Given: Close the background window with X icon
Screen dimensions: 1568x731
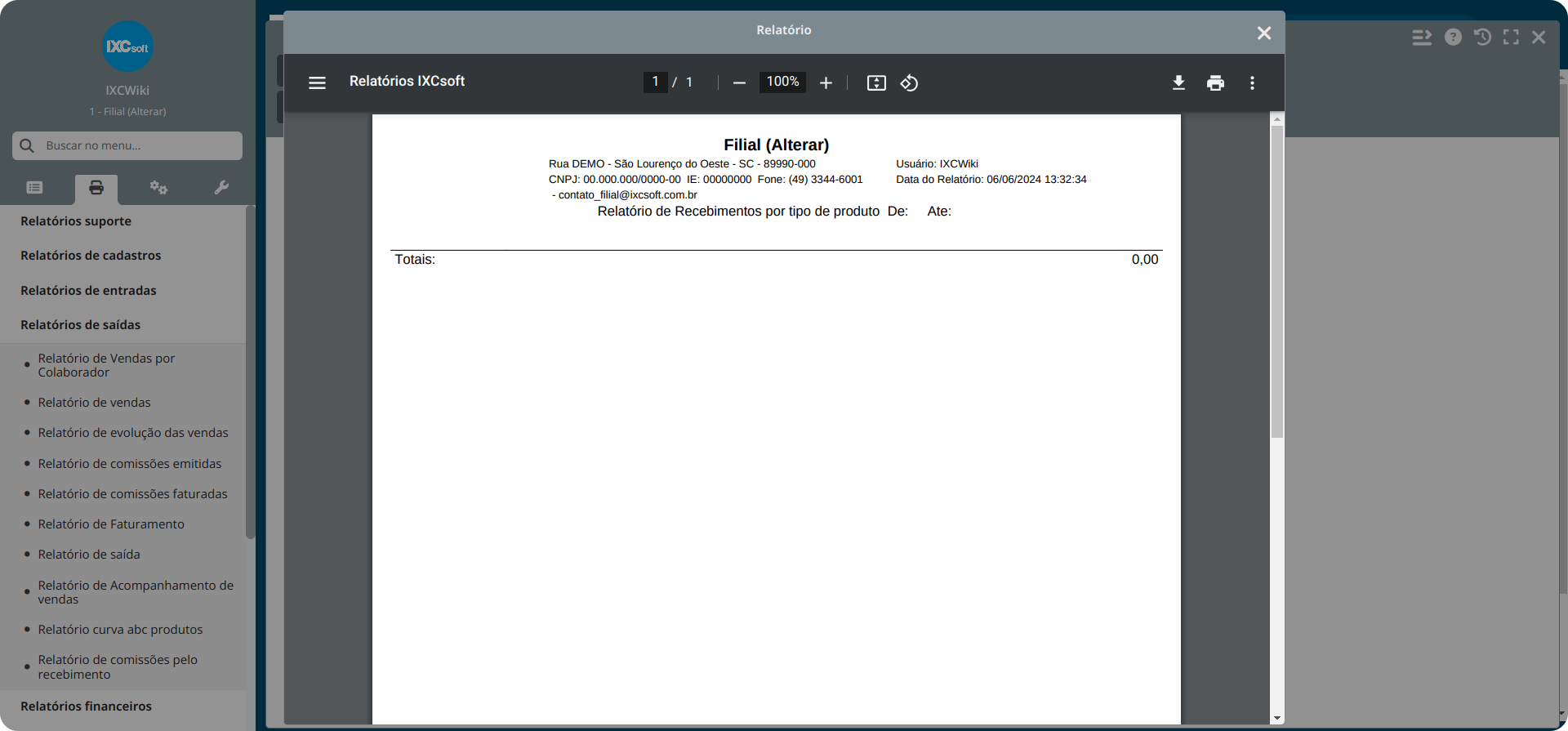Looking at the screenshot, I should tap(1539, 37).
